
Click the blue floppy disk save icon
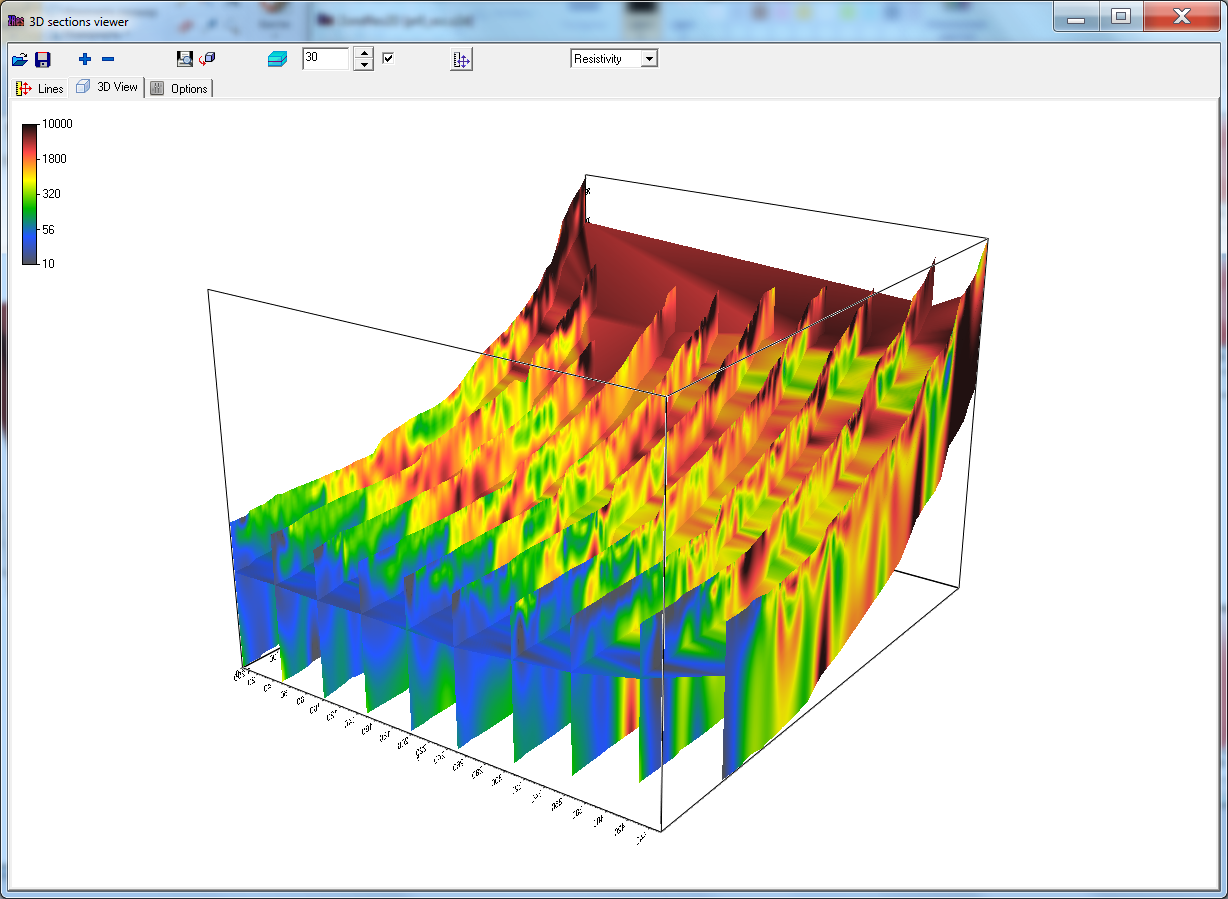(x=42, y=60)
